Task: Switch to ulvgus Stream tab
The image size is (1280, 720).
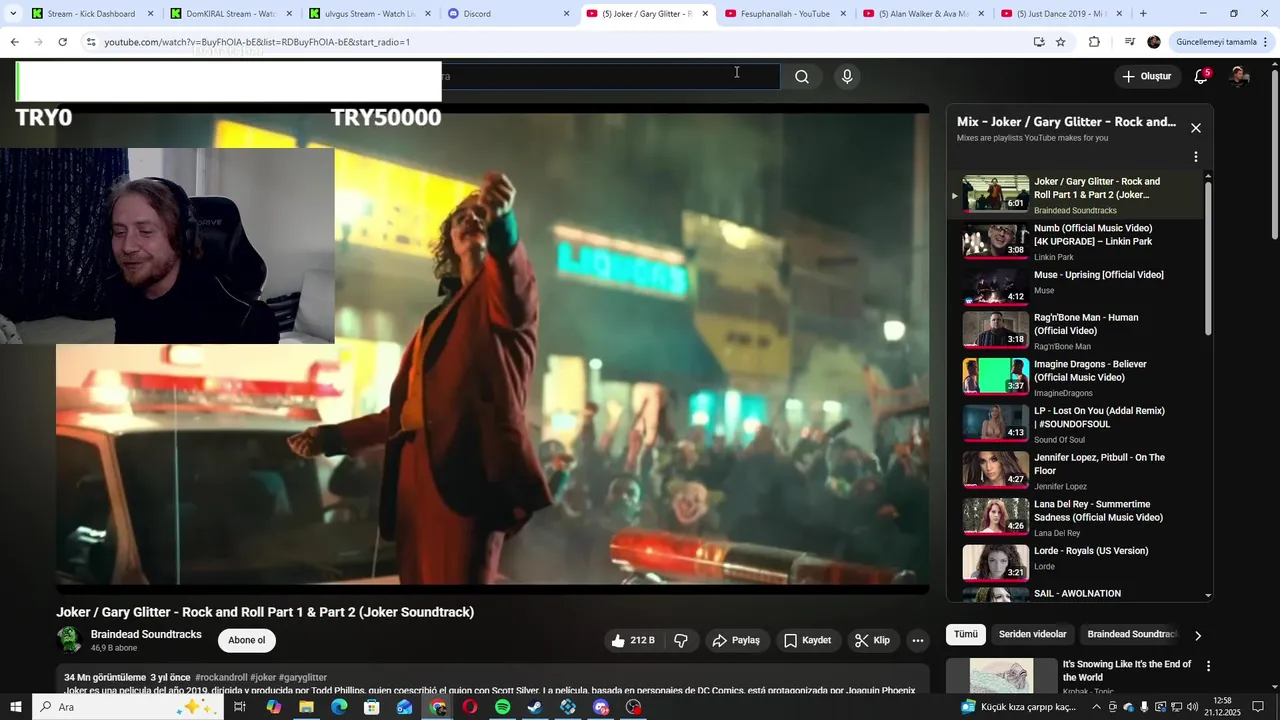Action: [369, 14]
